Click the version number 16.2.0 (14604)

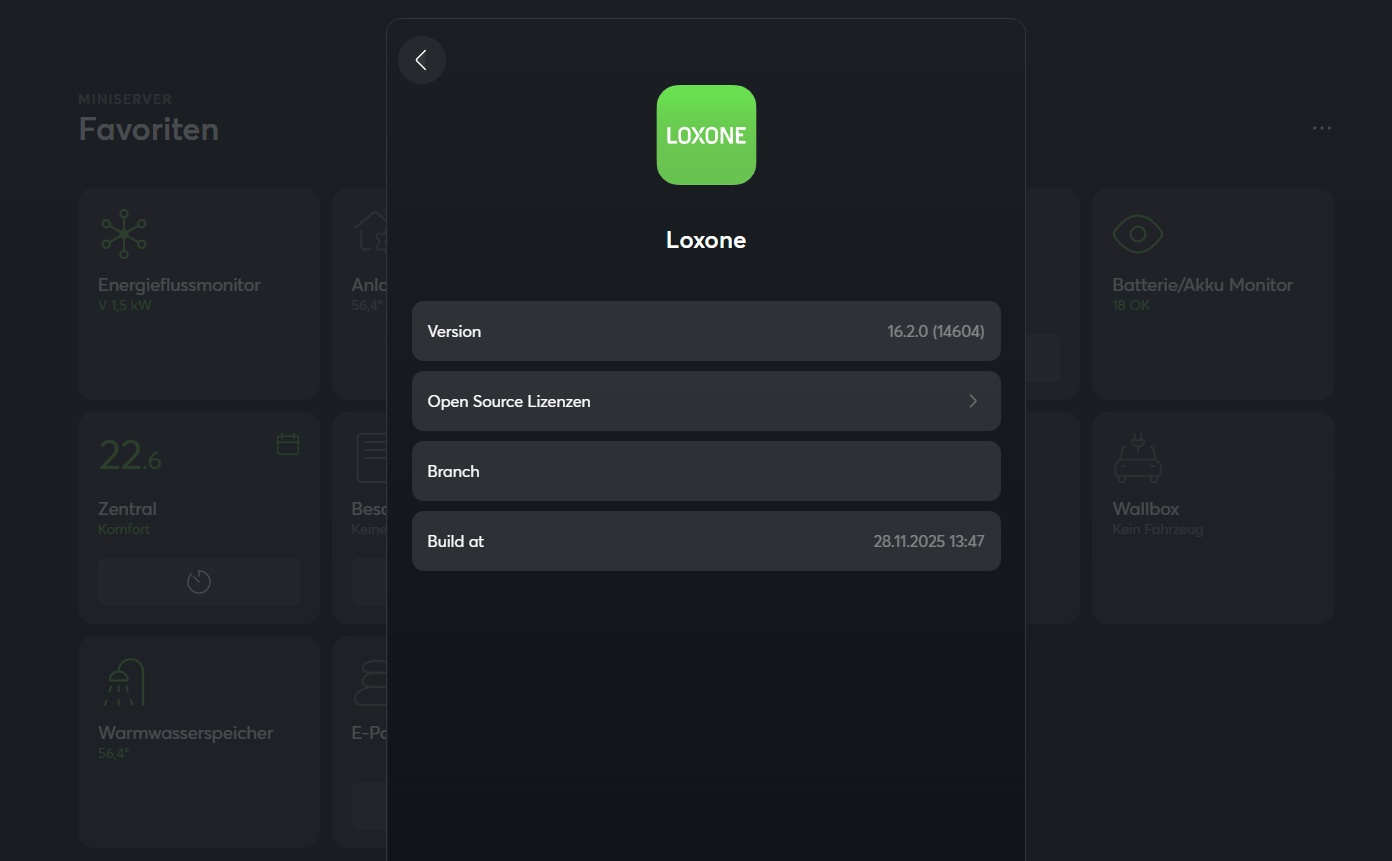click(x=936, y=331)
